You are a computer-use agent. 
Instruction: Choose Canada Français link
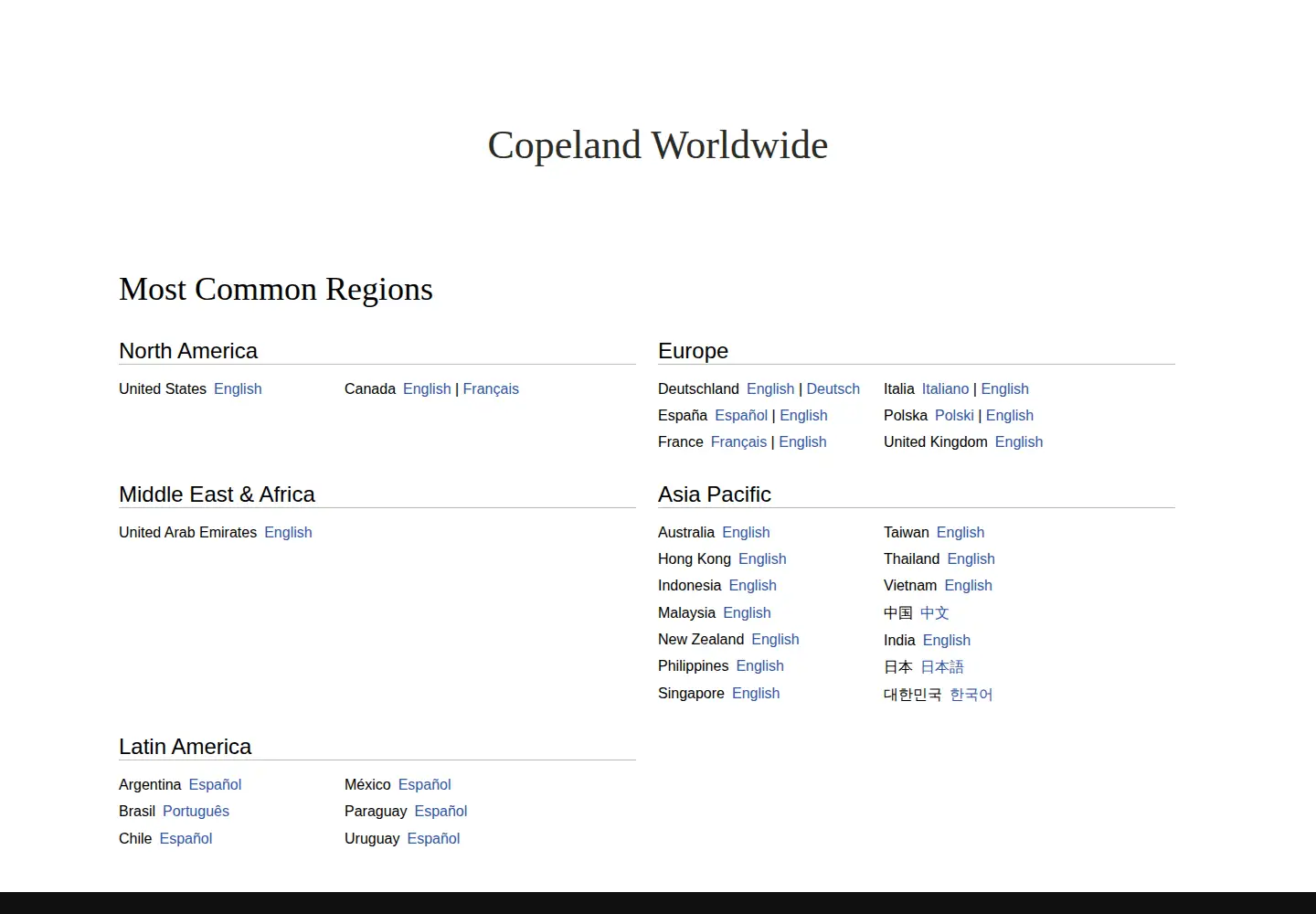(x=491, y=388)
